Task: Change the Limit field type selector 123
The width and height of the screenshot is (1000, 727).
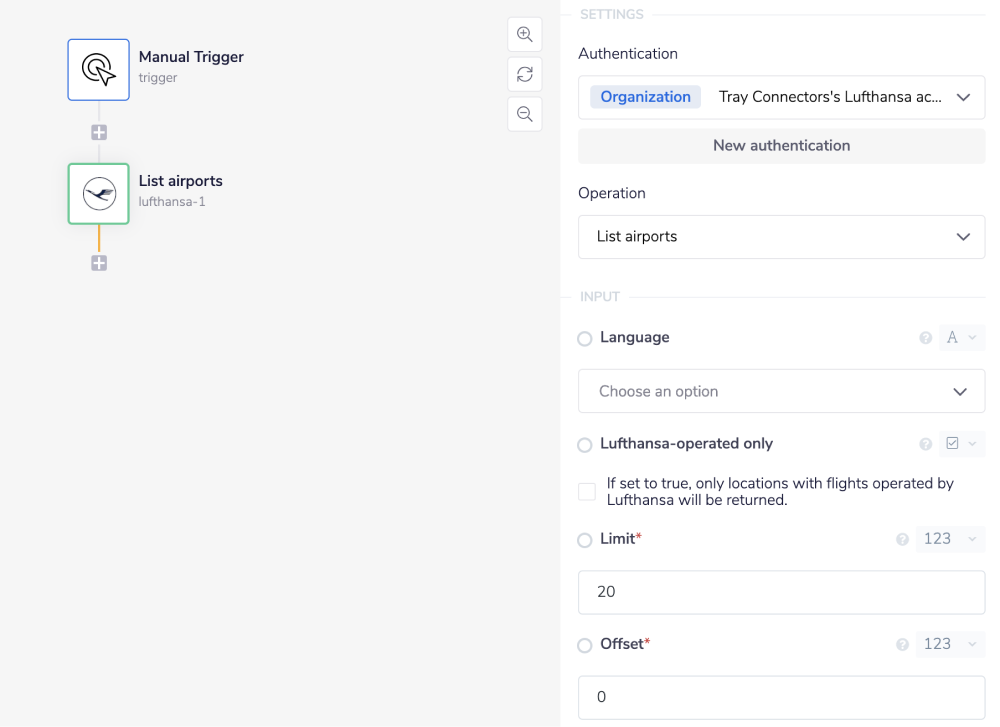Action: pos(950,539)
